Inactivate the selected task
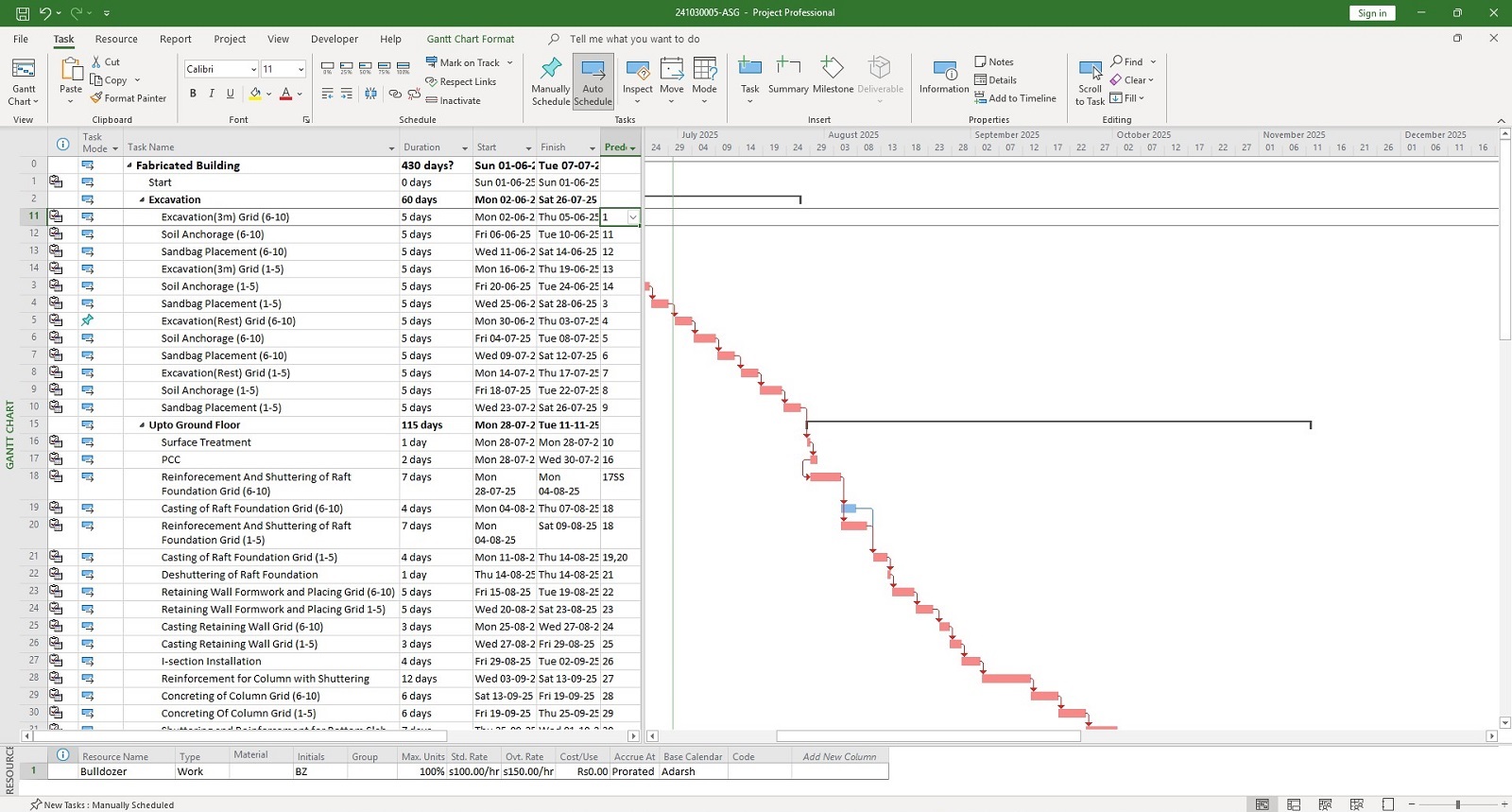 click(x=454, y=101)
